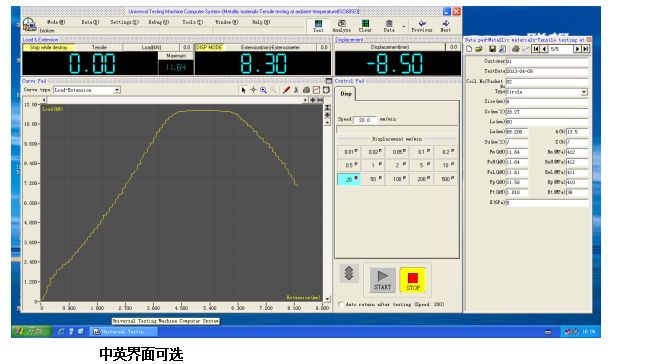Open the Settings menu
This screenshot has height=364, width=653.
pyautogui.click(x=124, y=22)
